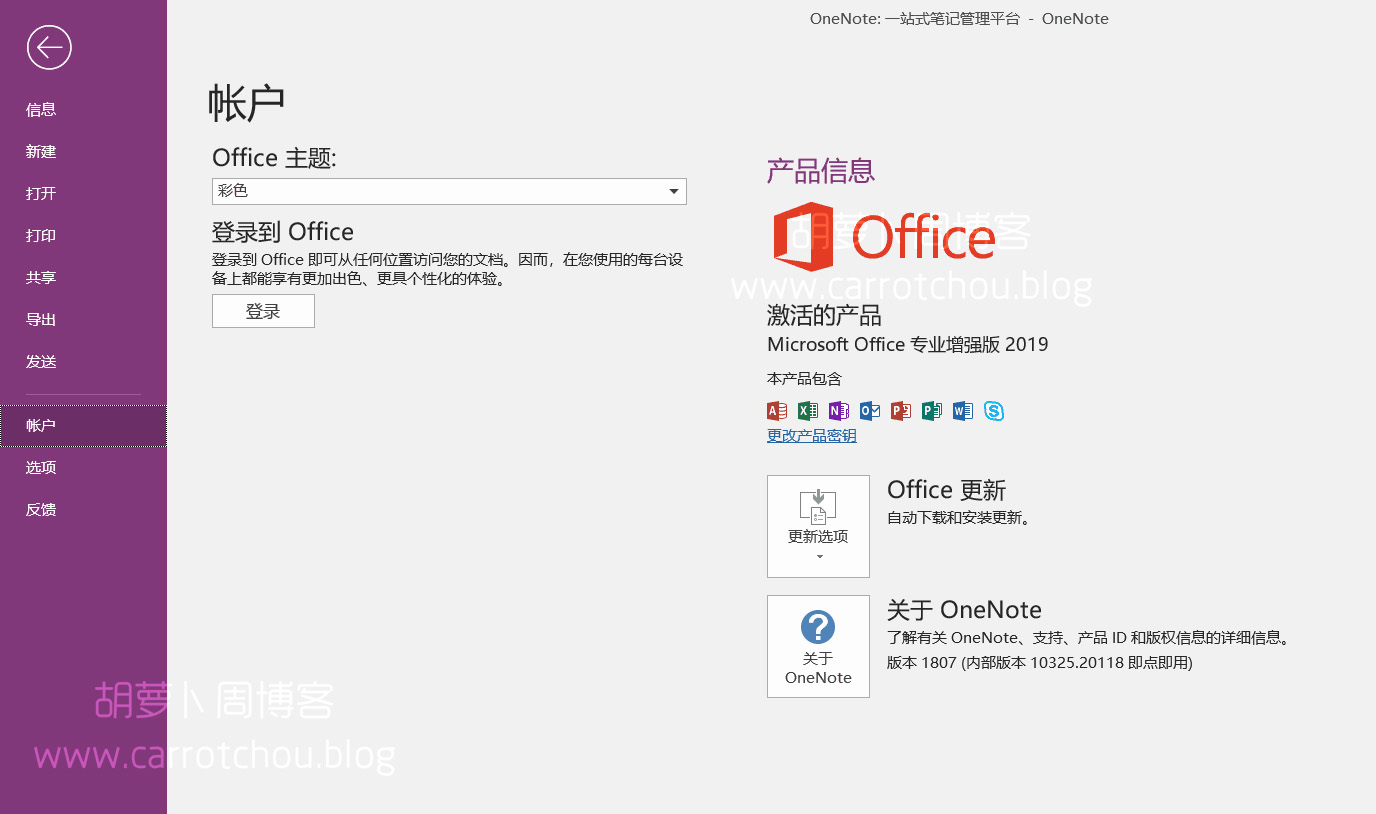Click the 登录到 Office 即可从任何位置 description paragraph

pyautogui.click(x=448, y=270)
